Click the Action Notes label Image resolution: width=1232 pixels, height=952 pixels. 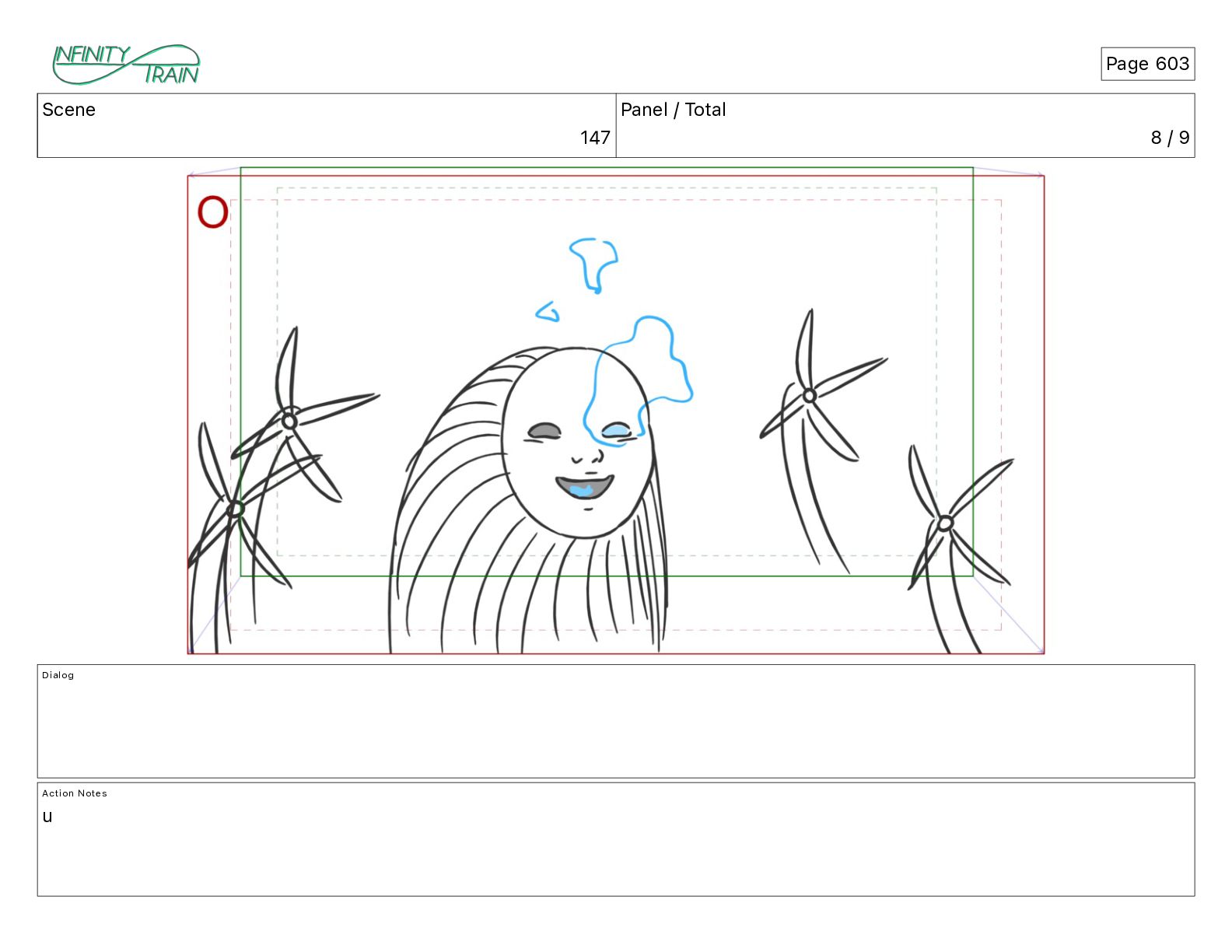tap(75, 793)
